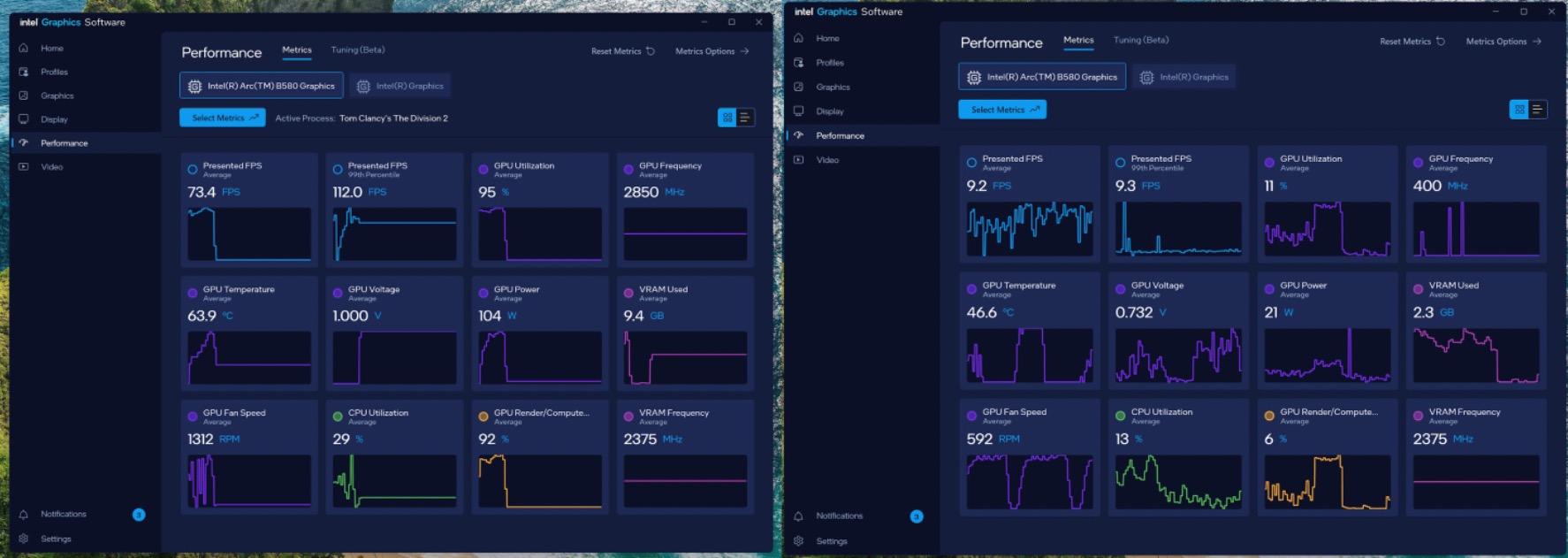This screenshot has height=558, width=1568.
Task: Open Settings gear in left window
Action: point(24,539)
